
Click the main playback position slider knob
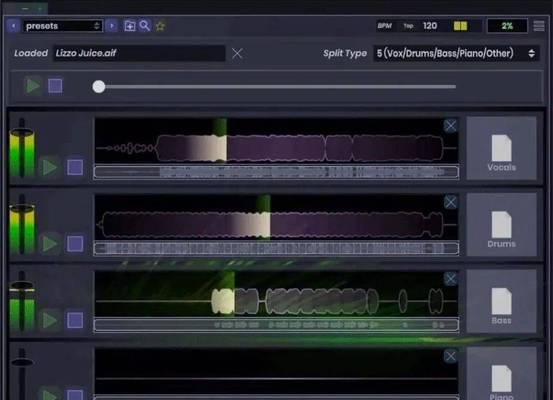tap(99, 86)
